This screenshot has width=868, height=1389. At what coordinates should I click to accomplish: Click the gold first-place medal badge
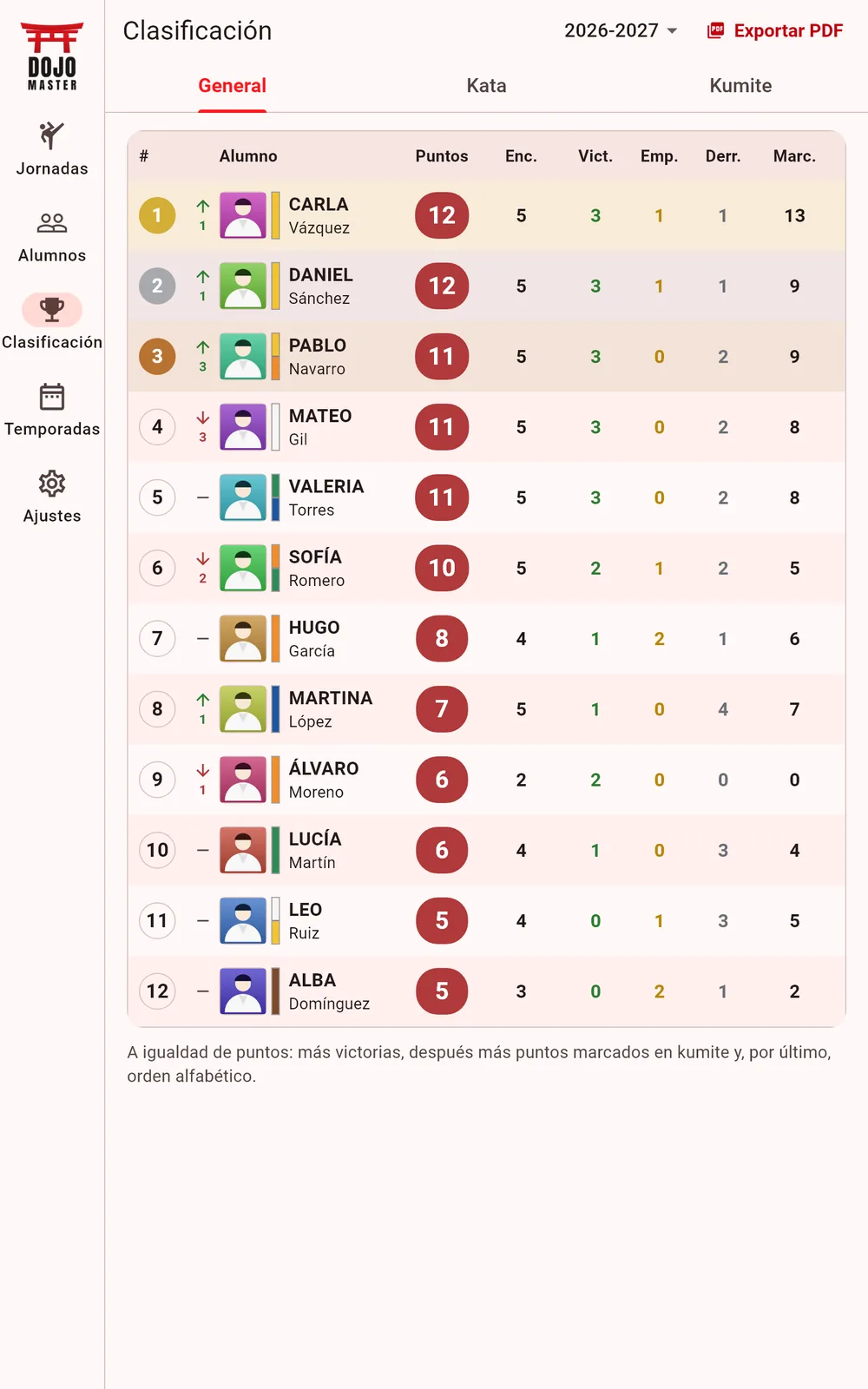pos(157,215)
